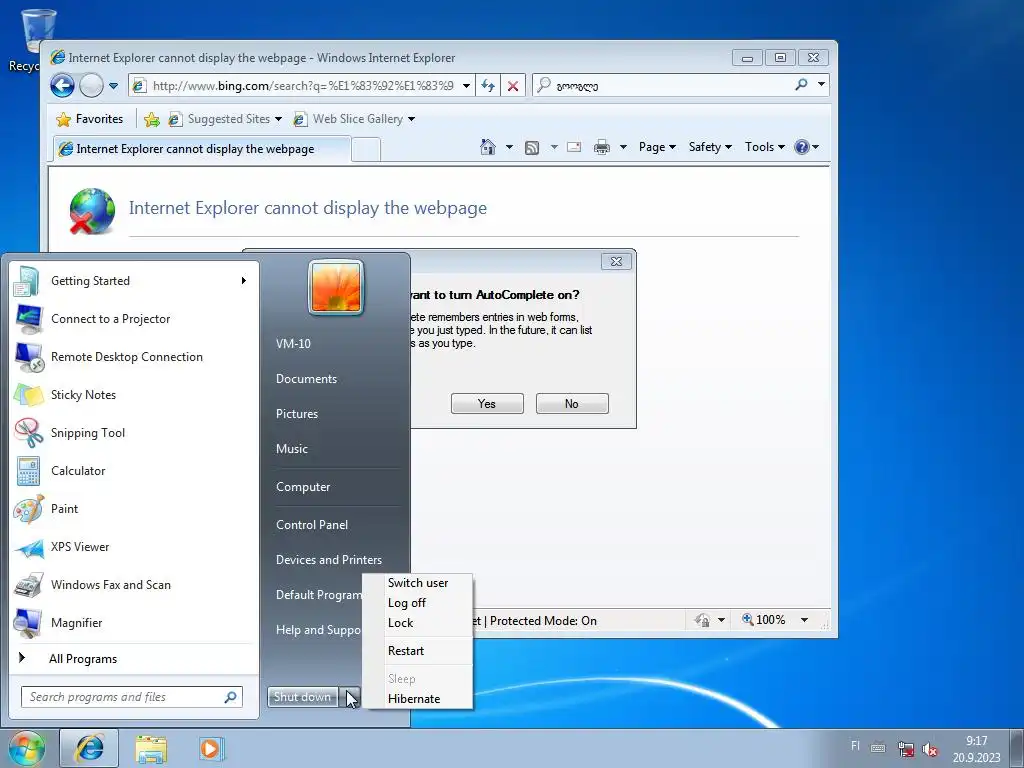This screenshot has width=1024, height=768.
Task: Open Windows Media Player from taskbar
Action: (x=212, y=748)
